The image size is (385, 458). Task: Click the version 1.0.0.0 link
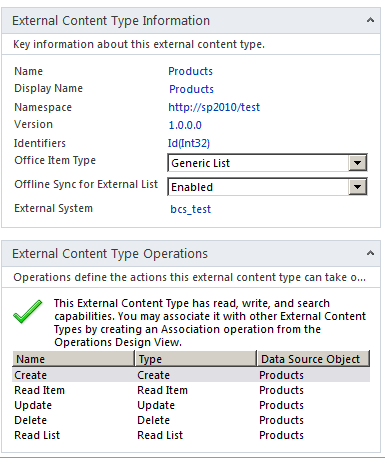[185, 125]
